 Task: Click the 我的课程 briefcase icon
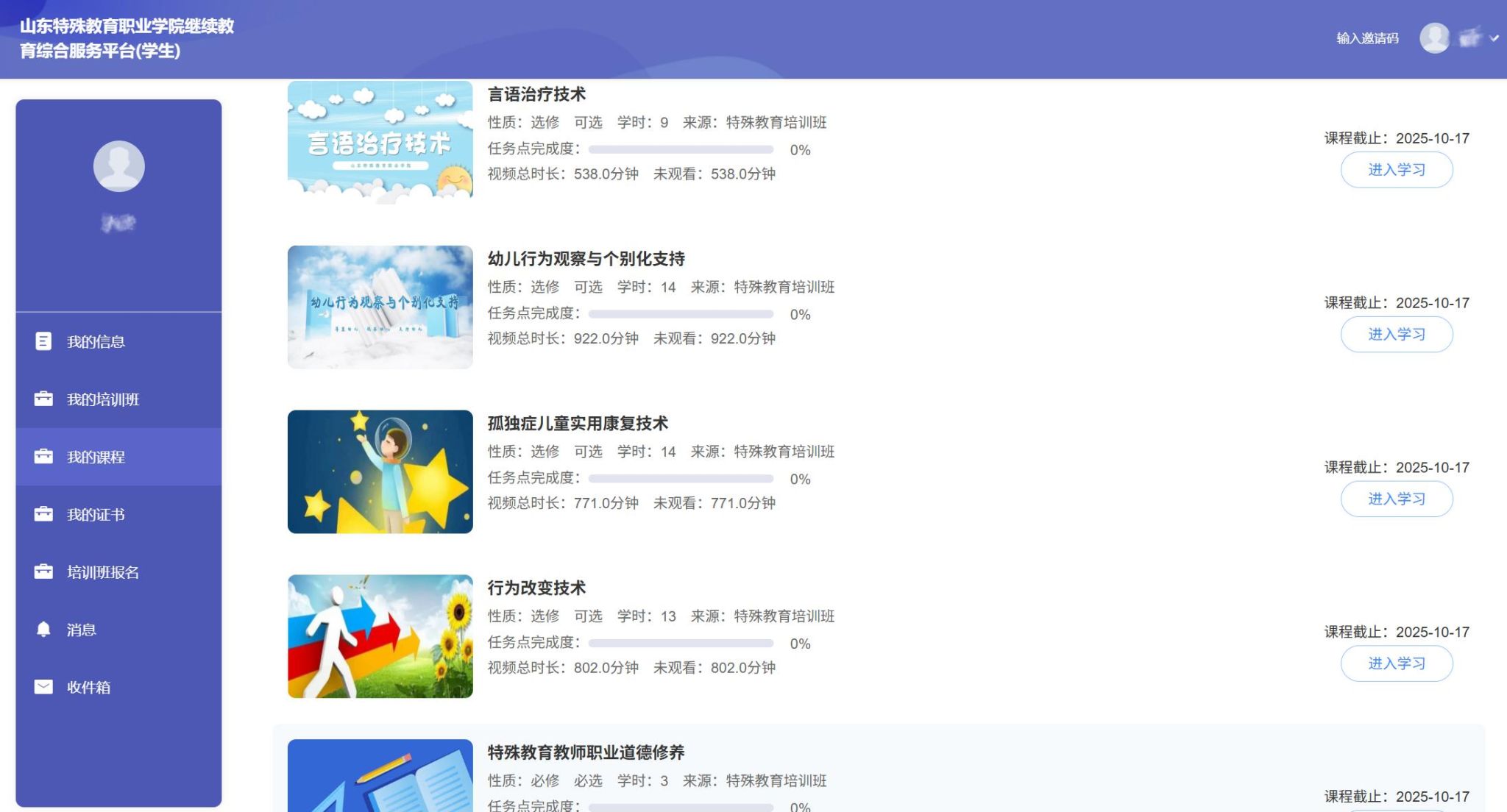tap(43, 457)
